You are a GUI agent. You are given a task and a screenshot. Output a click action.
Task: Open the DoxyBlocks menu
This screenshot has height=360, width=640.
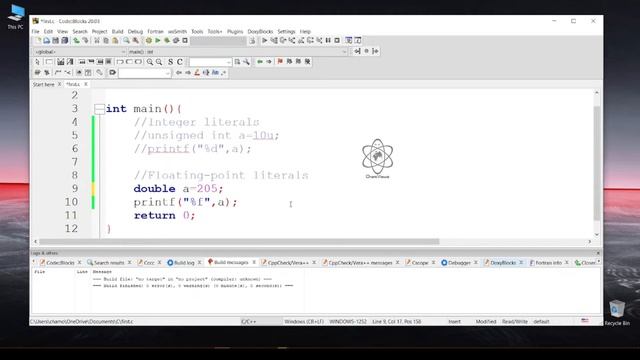260,31
